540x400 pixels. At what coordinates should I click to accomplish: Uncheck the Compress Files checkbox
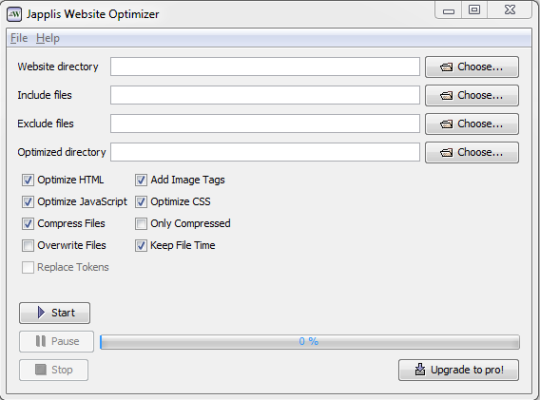click(28, 224)
